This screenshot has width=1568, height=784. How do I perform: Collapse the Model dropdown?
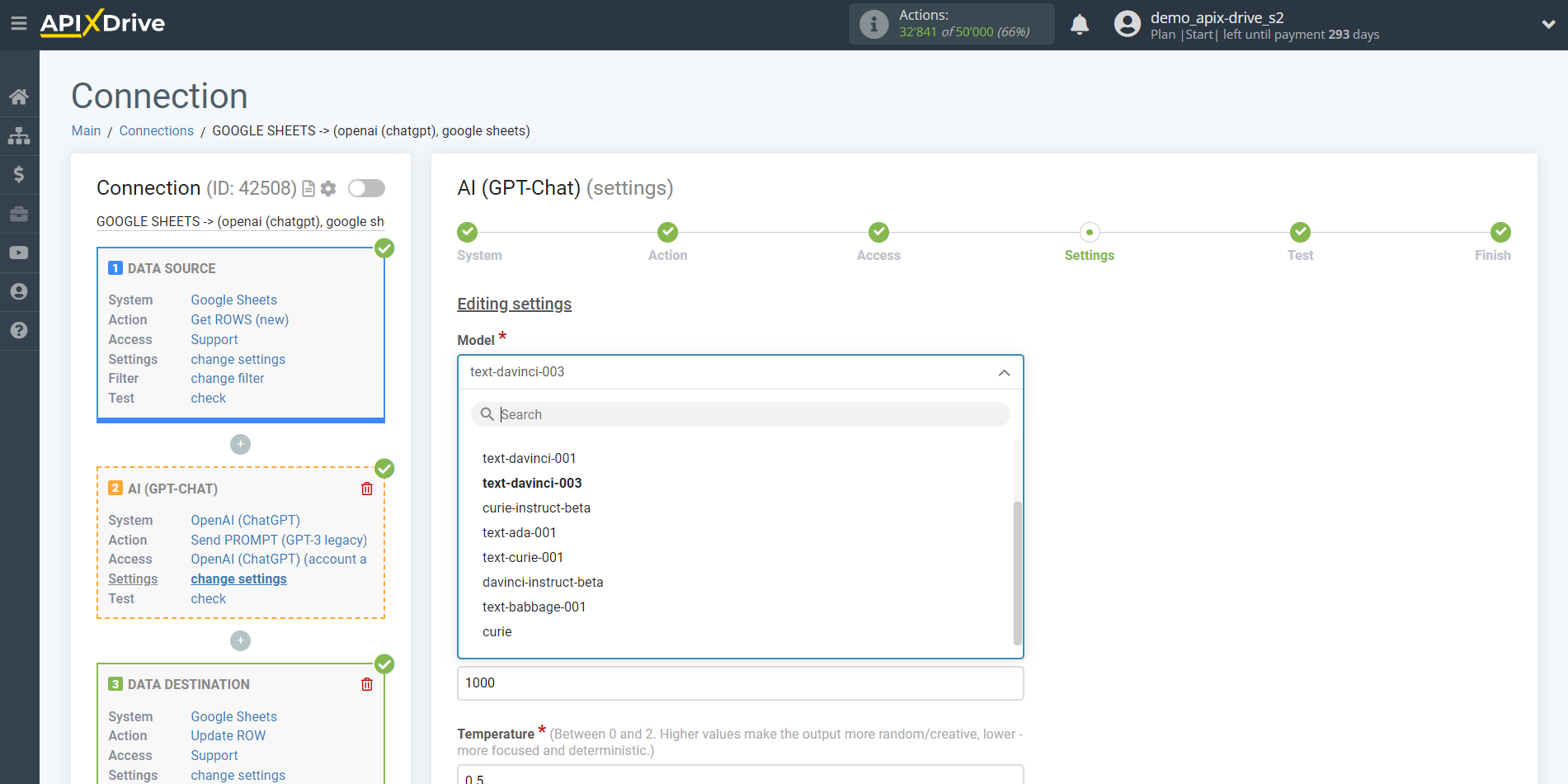point(1004,372)
